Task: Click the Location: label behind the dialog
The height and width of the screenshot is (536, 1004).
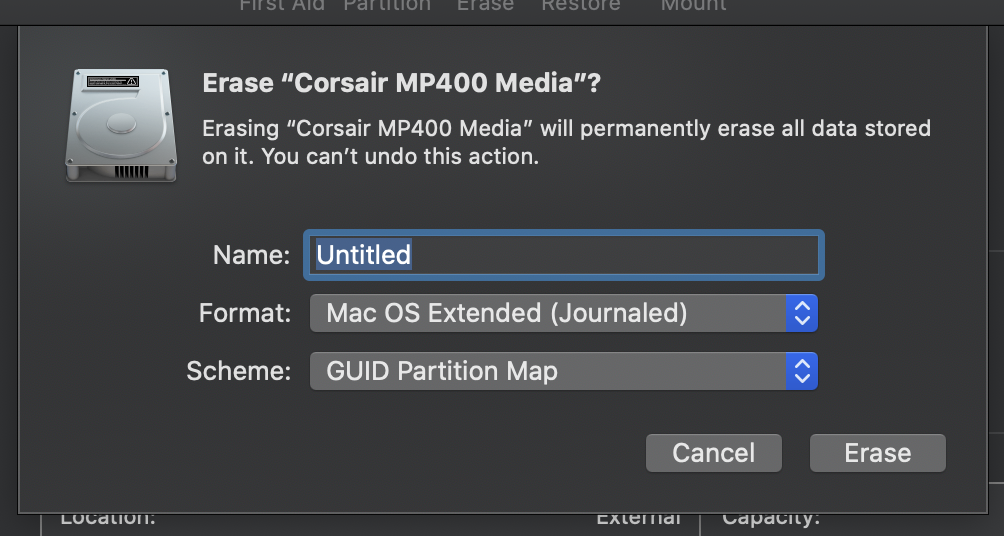Action: 108,518
